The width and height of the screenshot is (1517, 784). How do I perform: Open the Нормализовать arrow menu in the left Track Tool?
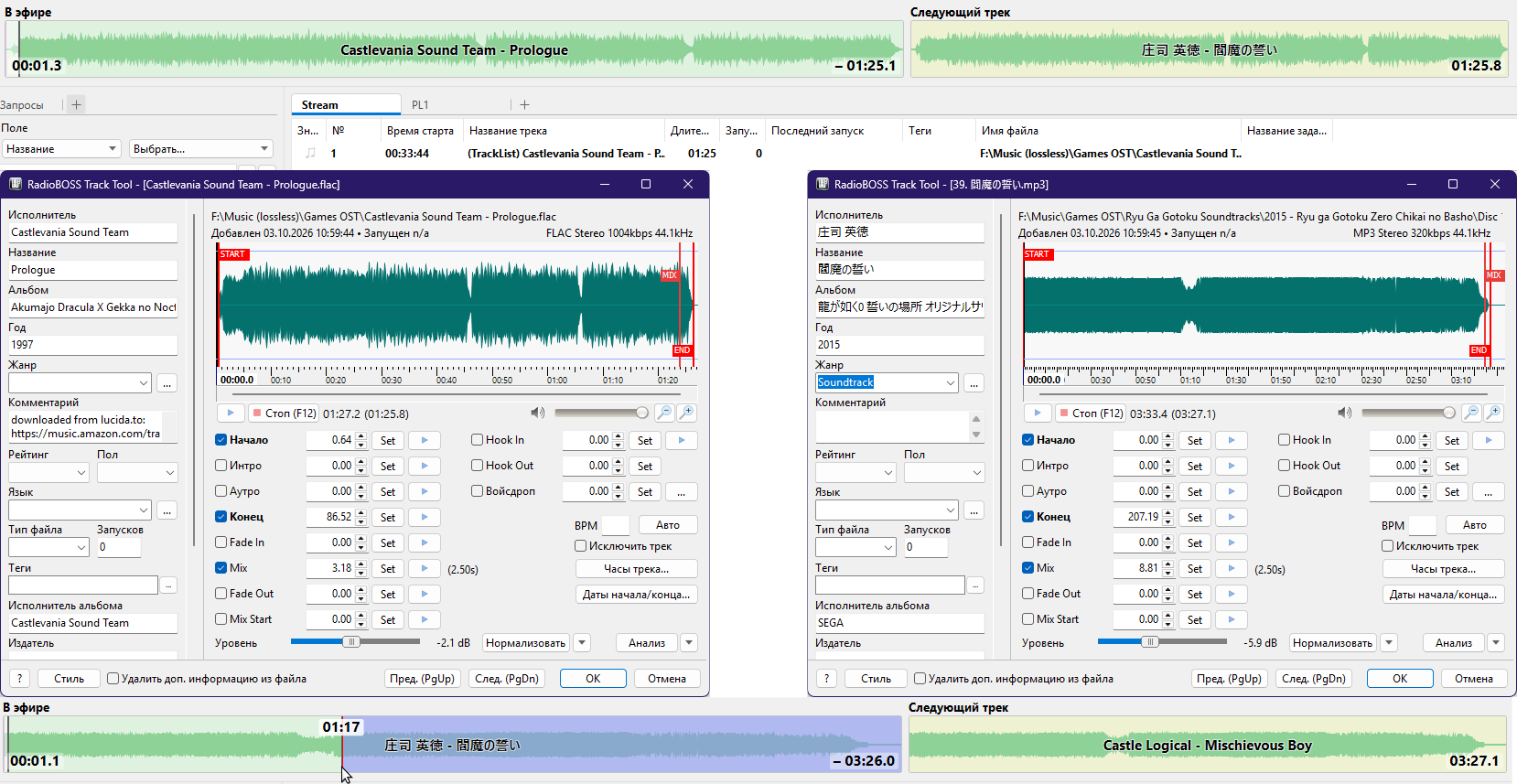[583, 643]
